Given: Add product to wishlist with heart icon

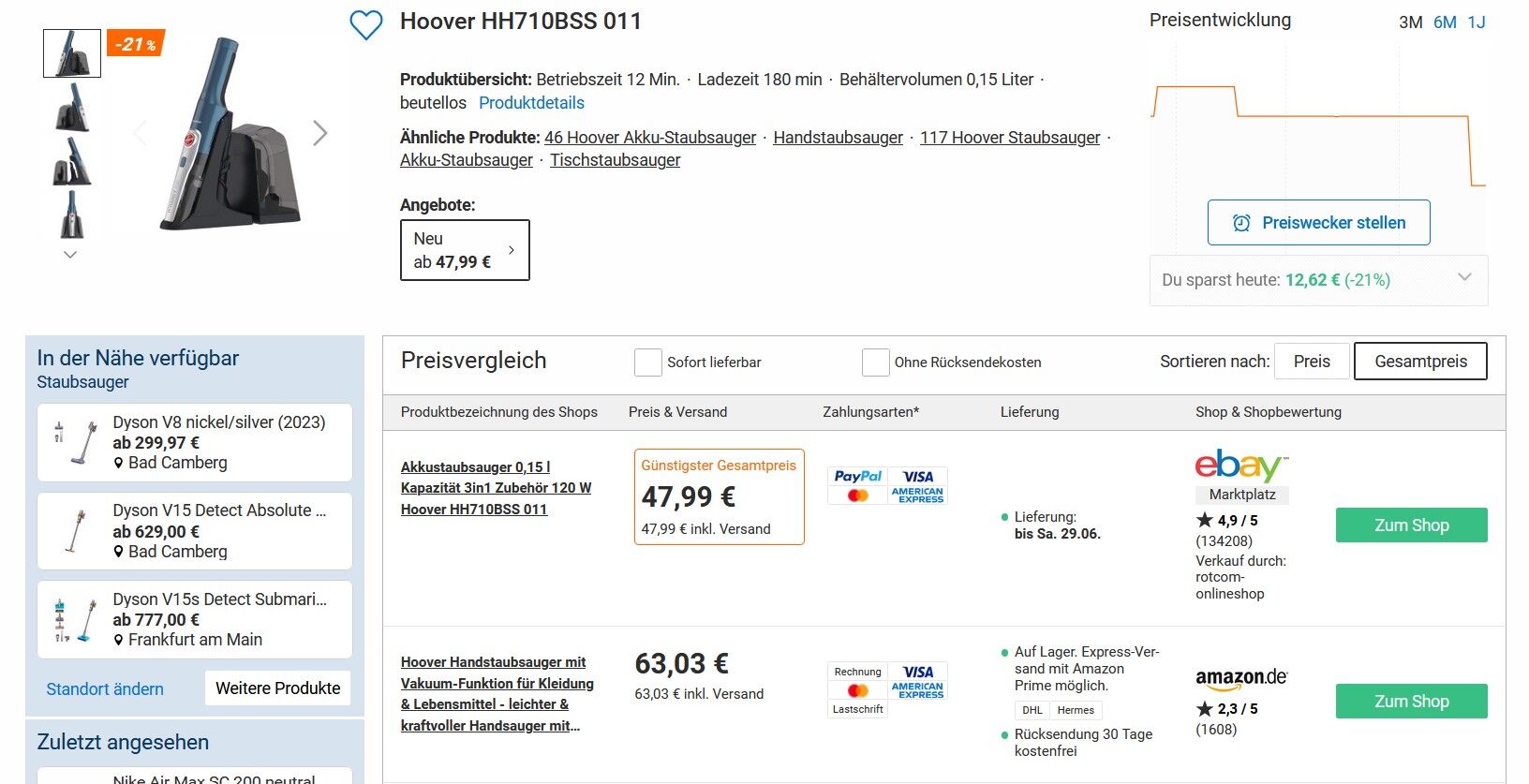Looking at the screenshot, I should click(x=366, y=25).
